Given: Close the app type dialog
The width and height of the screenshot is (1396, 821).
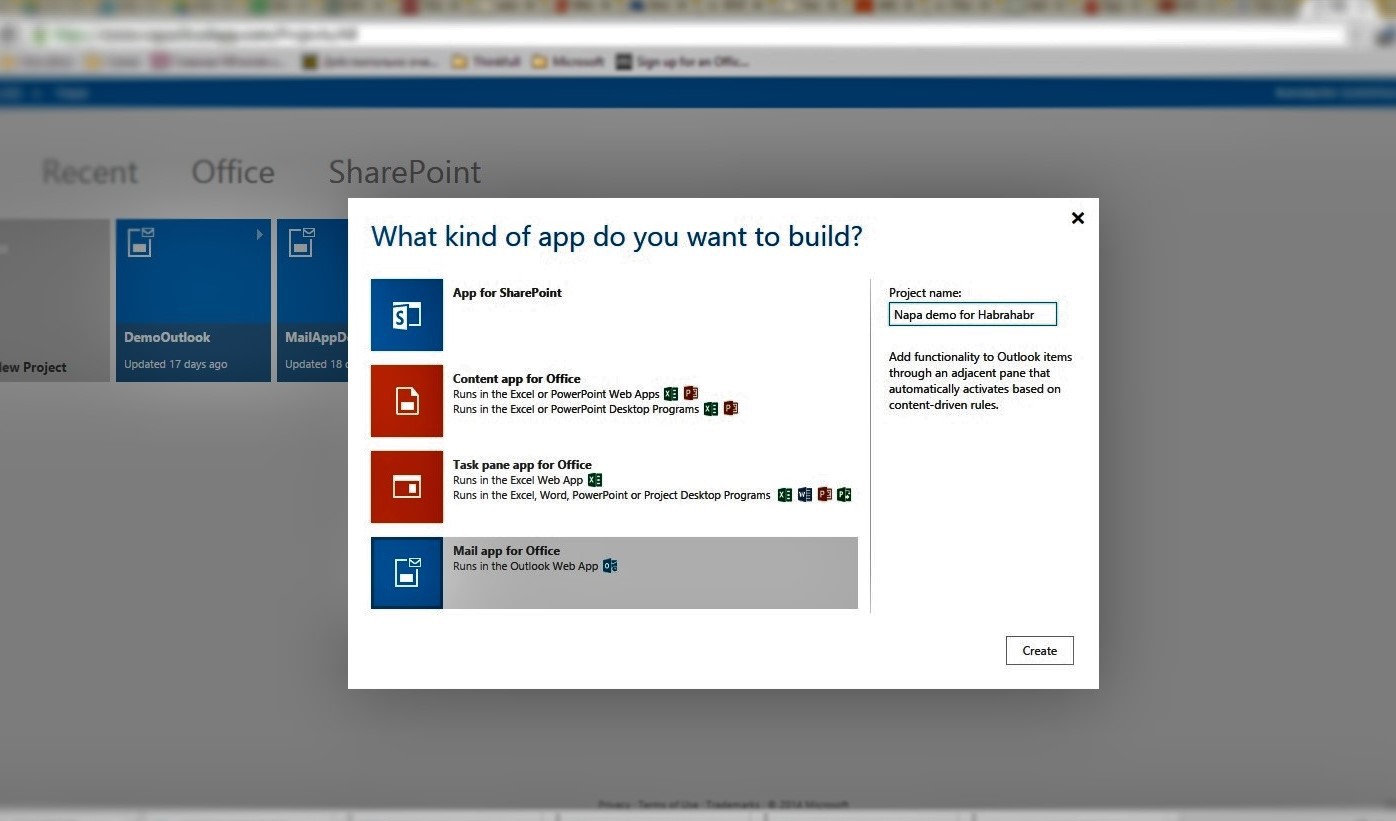Looking at the screenshot, I should 1078,218.
